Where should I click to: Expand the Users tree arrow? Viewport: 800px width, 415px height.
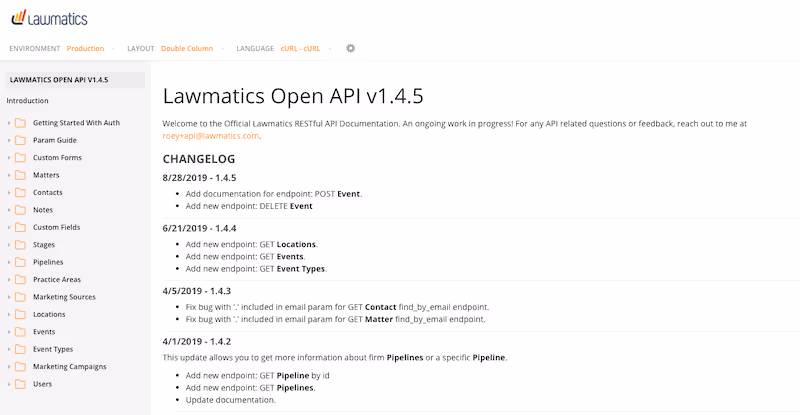click(x=9, y=384)
